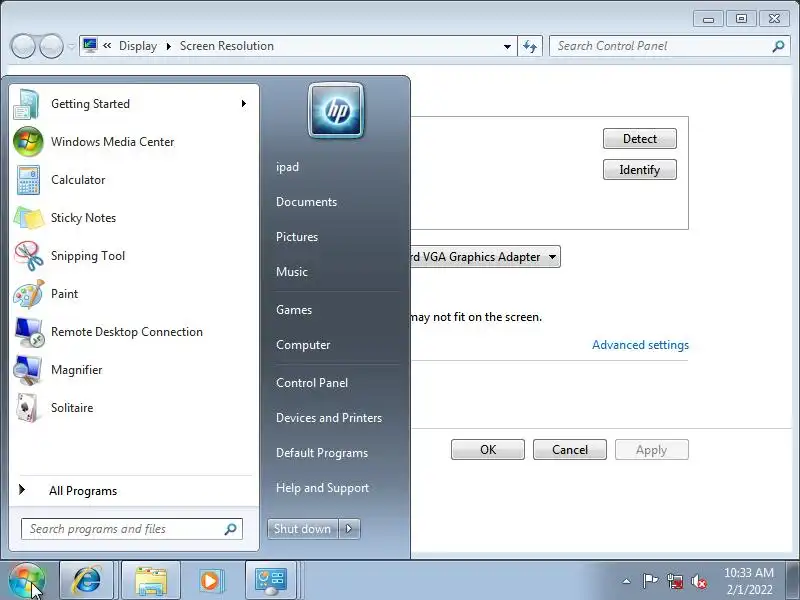This screenshot has height=600, width=800.
Task: Click Show desktop strip at taskbar end
Action: tap(792, 581)
